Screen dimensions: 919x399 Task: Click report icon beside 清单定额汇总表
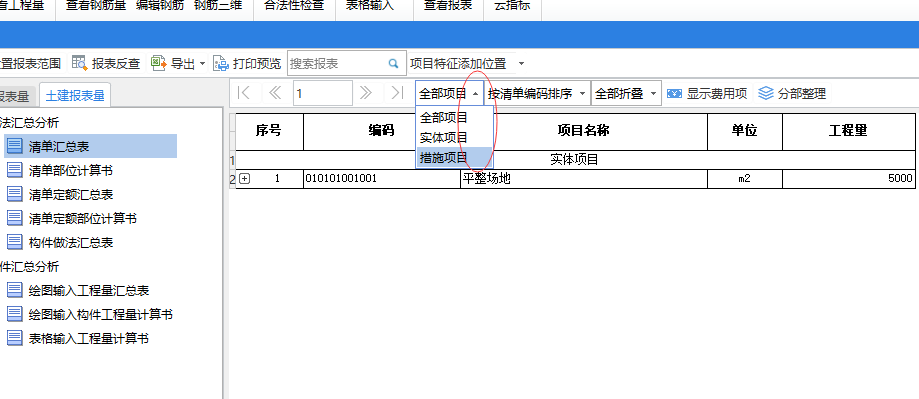click(15, 194)
